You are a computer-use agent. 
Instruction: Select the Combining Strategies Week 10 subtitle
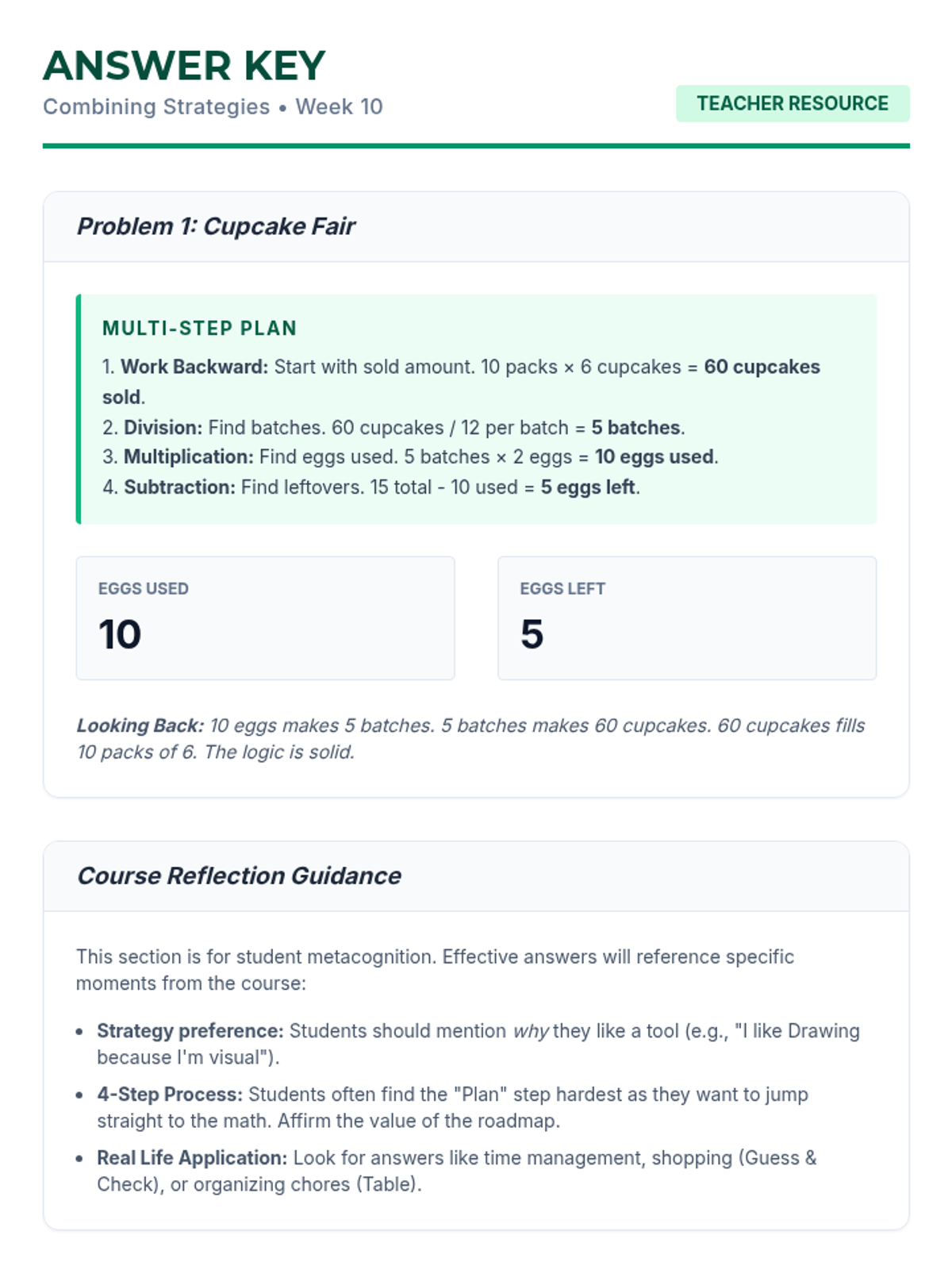click(213, 107)
